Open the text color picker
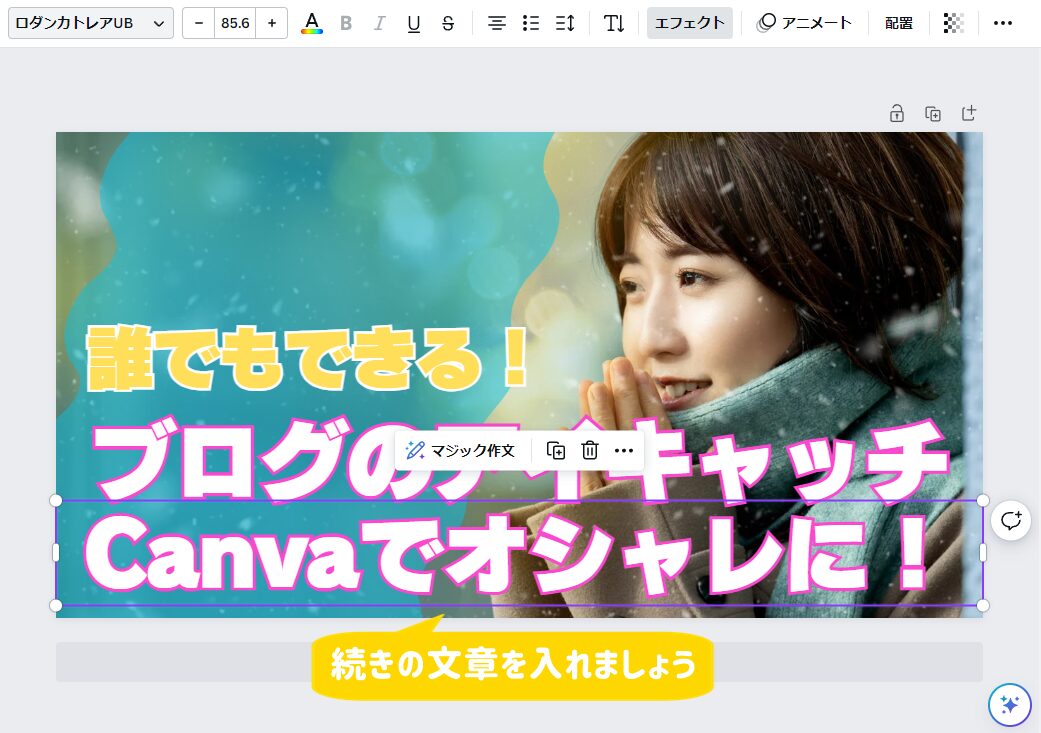Viewport: 1041px width, 733px height. pyautogui.click(x=311, y=23)
